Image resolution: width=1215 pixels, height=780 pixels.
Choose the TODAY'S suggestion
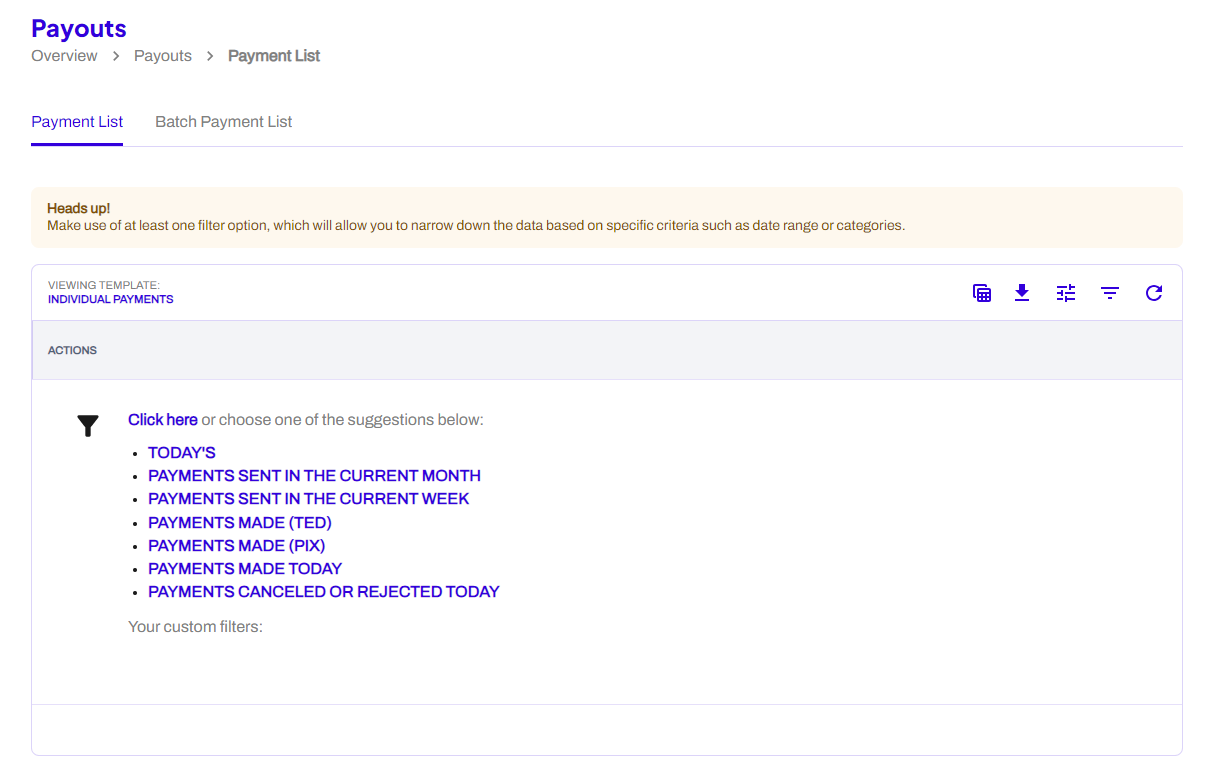[182, 453]
